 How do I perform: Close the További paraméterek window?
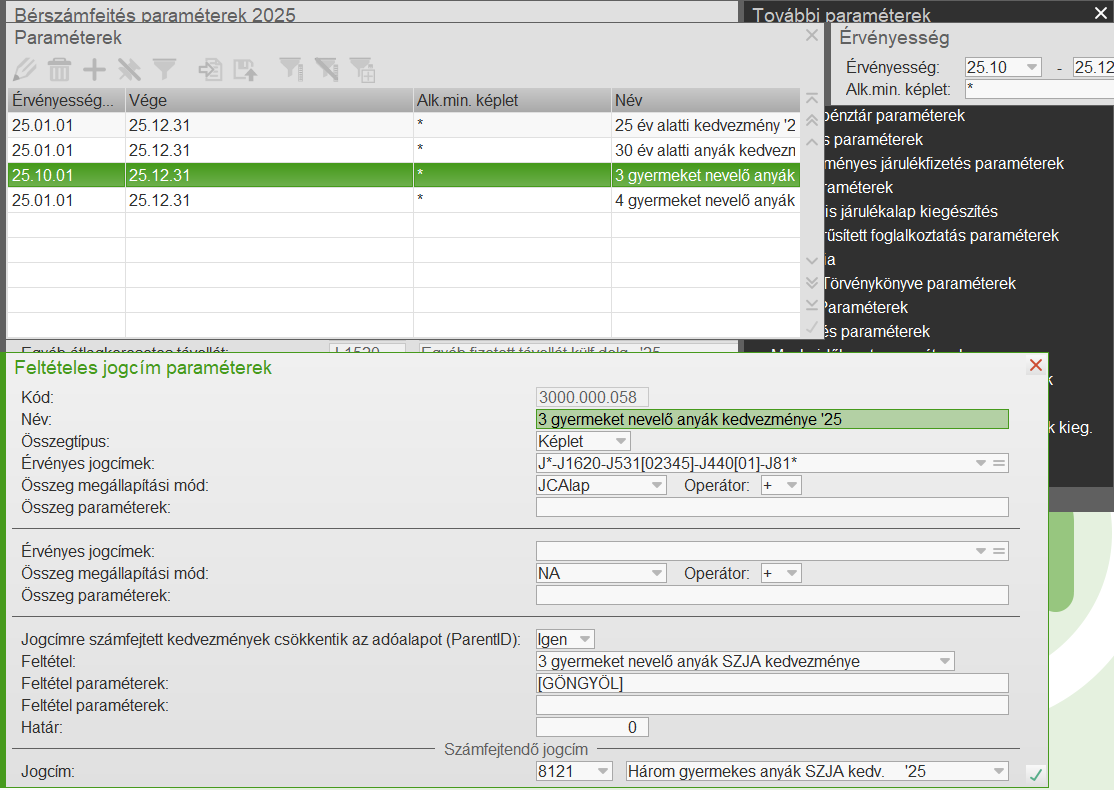(1101, 13)
